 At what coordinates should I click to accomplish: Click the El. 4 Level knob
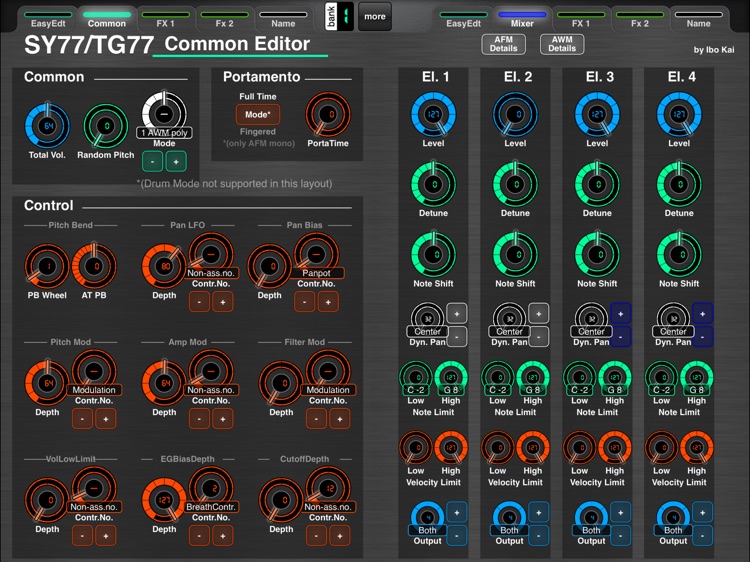[x=679, y=114]
